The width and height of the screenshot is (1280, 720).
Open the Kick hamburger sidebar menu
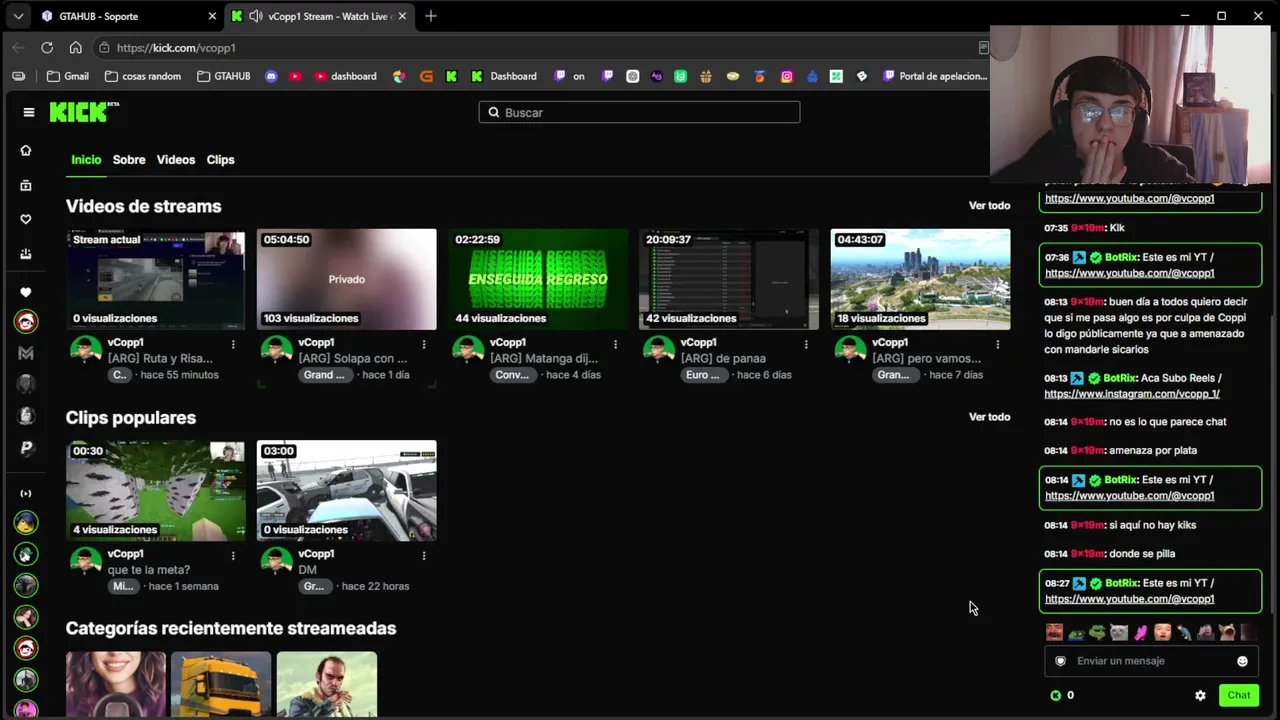pyautogui.click(x=29, y=112)
